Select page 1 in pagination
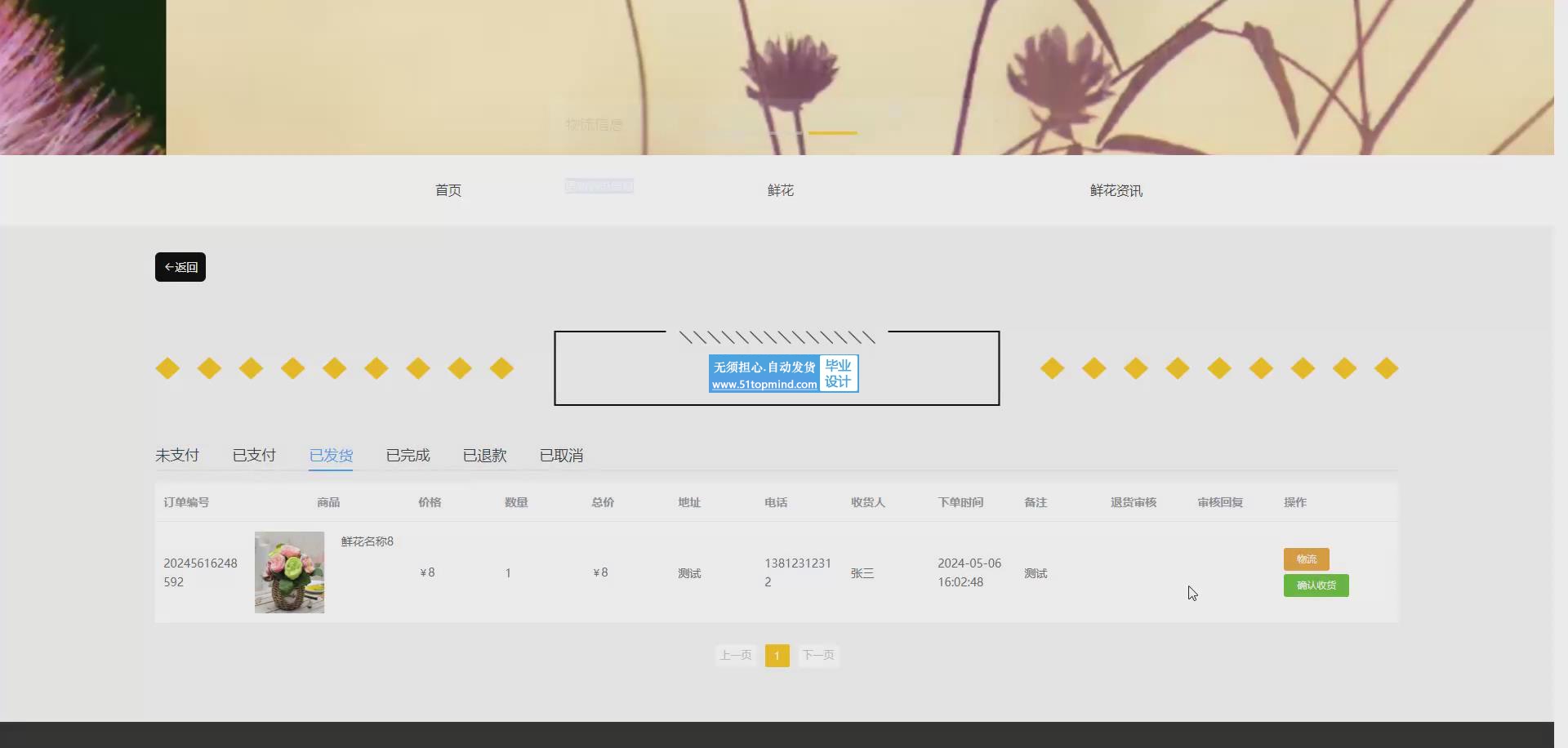The image size is (1568, 748). tap(777, 655)
